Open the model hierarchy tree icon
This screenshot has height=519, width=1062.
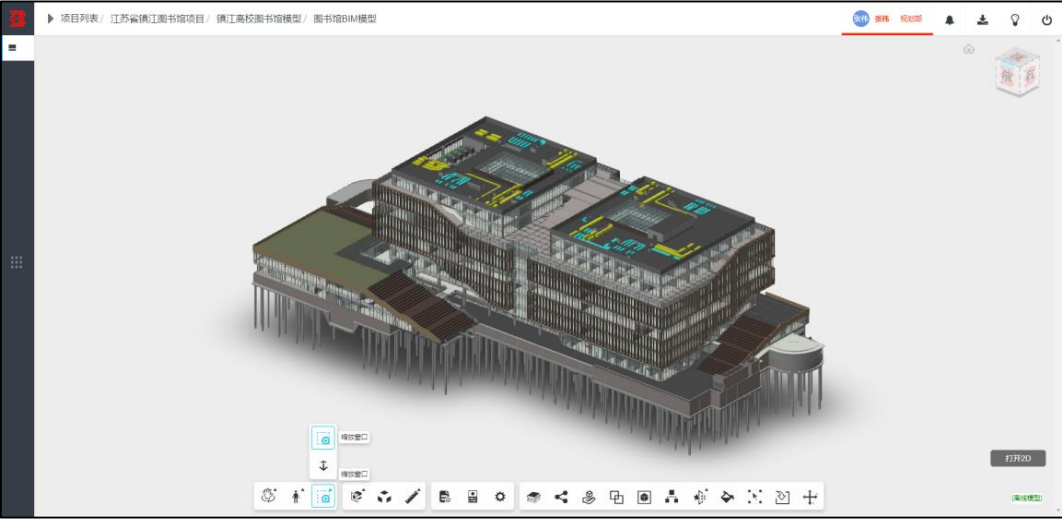(x=672, y=497)
